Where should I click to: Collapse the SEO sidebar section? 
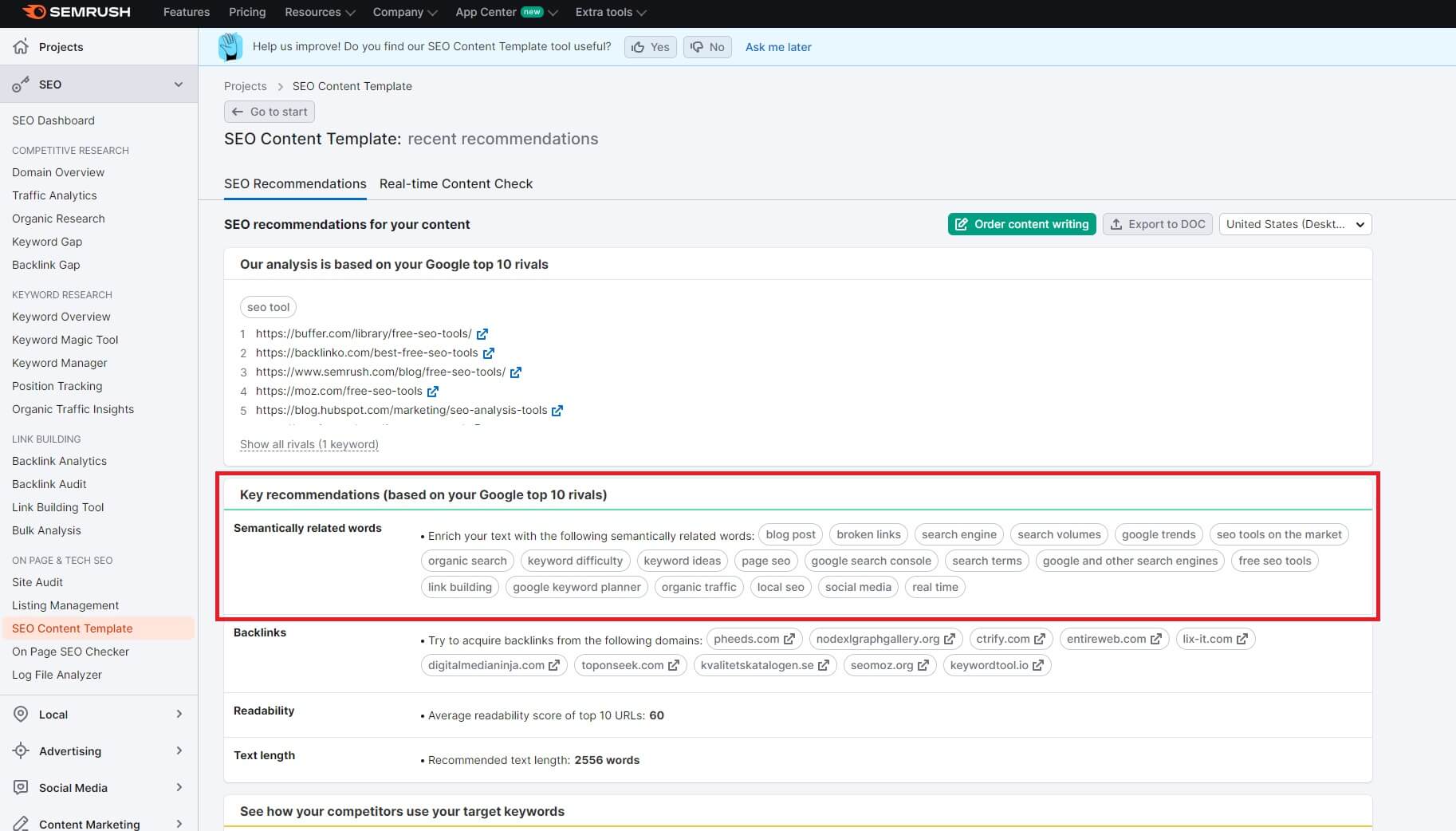pyautogui.click(x=179, y=85)
